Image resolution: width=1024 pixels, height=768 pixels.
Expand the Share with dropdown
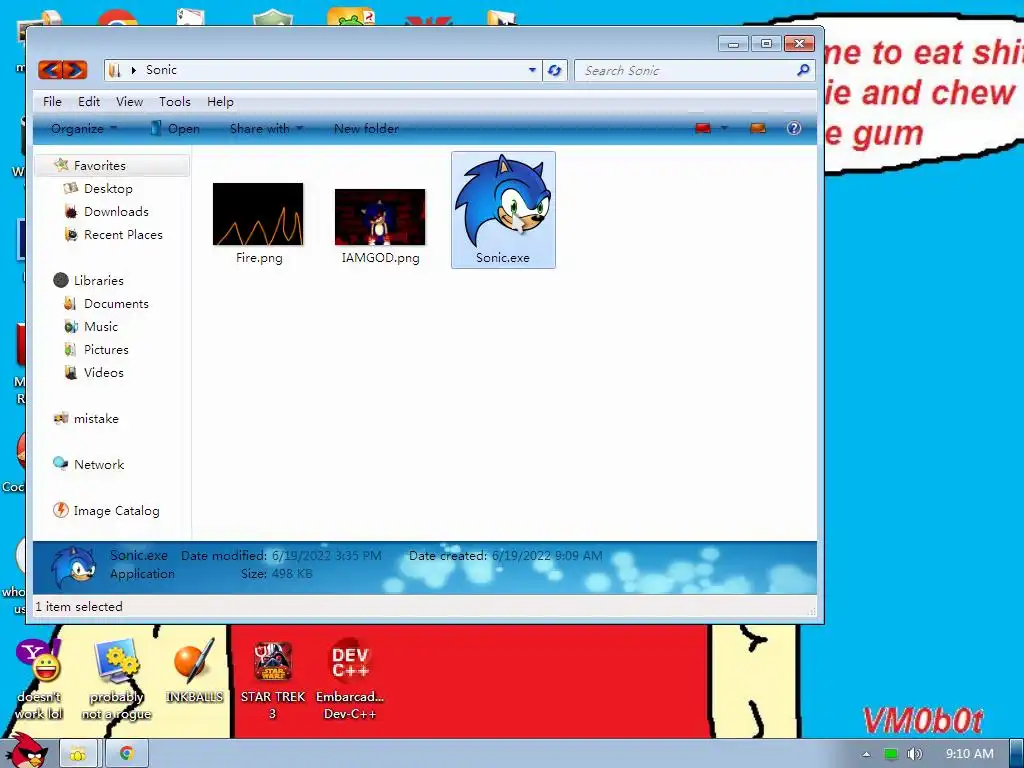click(x=266, y=129)
